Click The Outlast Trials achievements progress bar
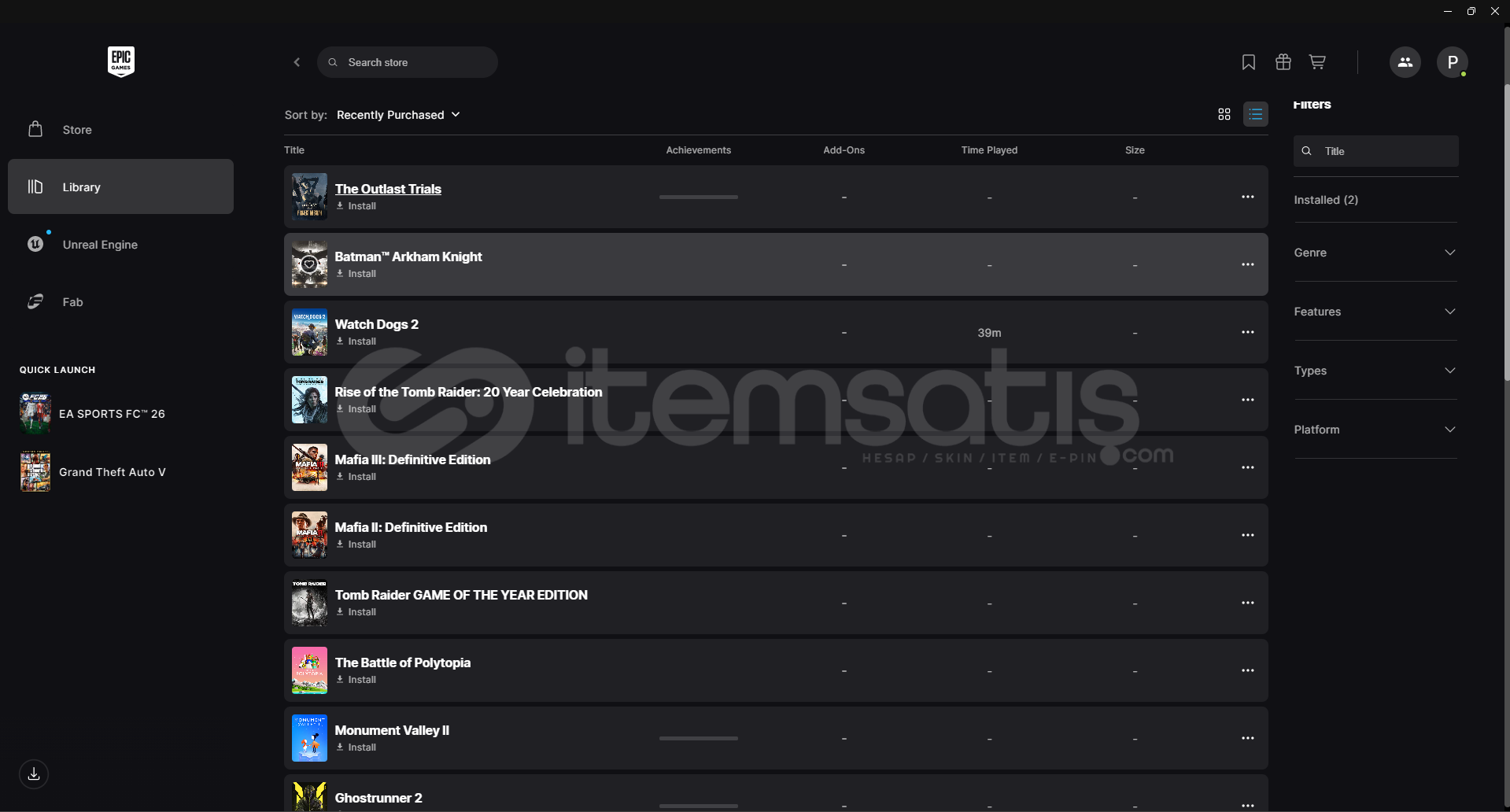This screenshot has height=812, width=1510. 699,197
